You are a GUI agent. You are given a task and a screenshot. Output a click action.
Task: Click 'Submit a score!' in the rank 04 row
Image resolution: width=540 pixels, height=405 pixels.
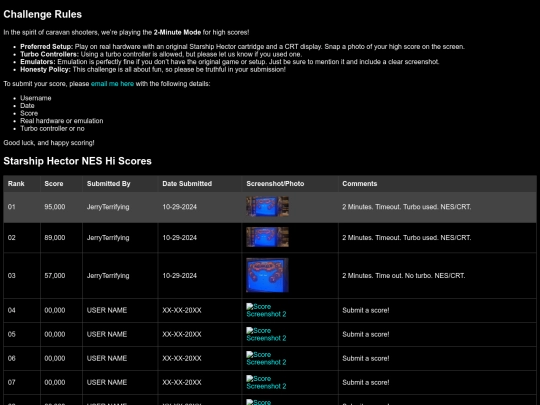coord(366,310)
